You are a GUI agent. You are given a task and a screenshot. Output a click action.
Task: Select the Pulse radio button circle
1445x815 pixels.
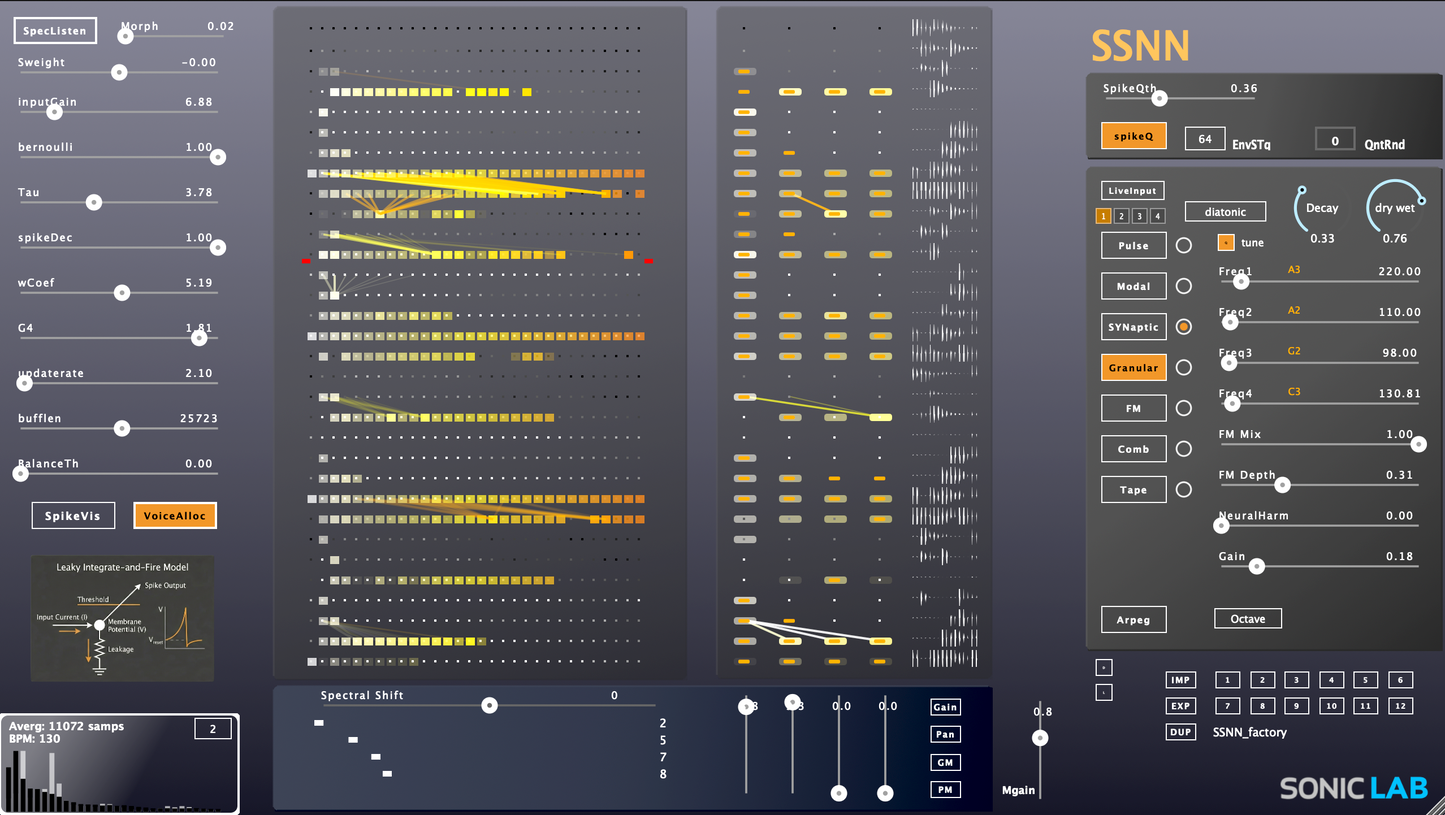[x=1184, y=245]
